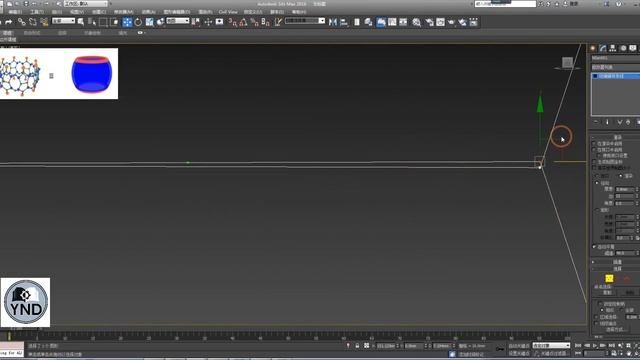Click the Select and Place tool

click(160, 22)
